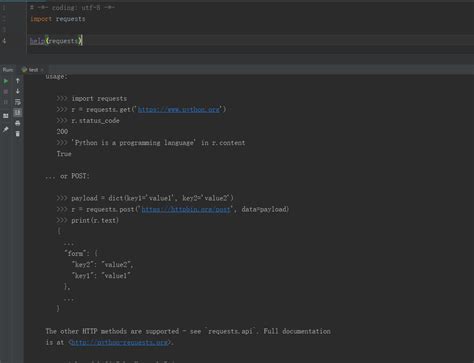474x363 pixels.
Task: Toggle soft-wrap in the Run console
Action: [x=18, y=102]
